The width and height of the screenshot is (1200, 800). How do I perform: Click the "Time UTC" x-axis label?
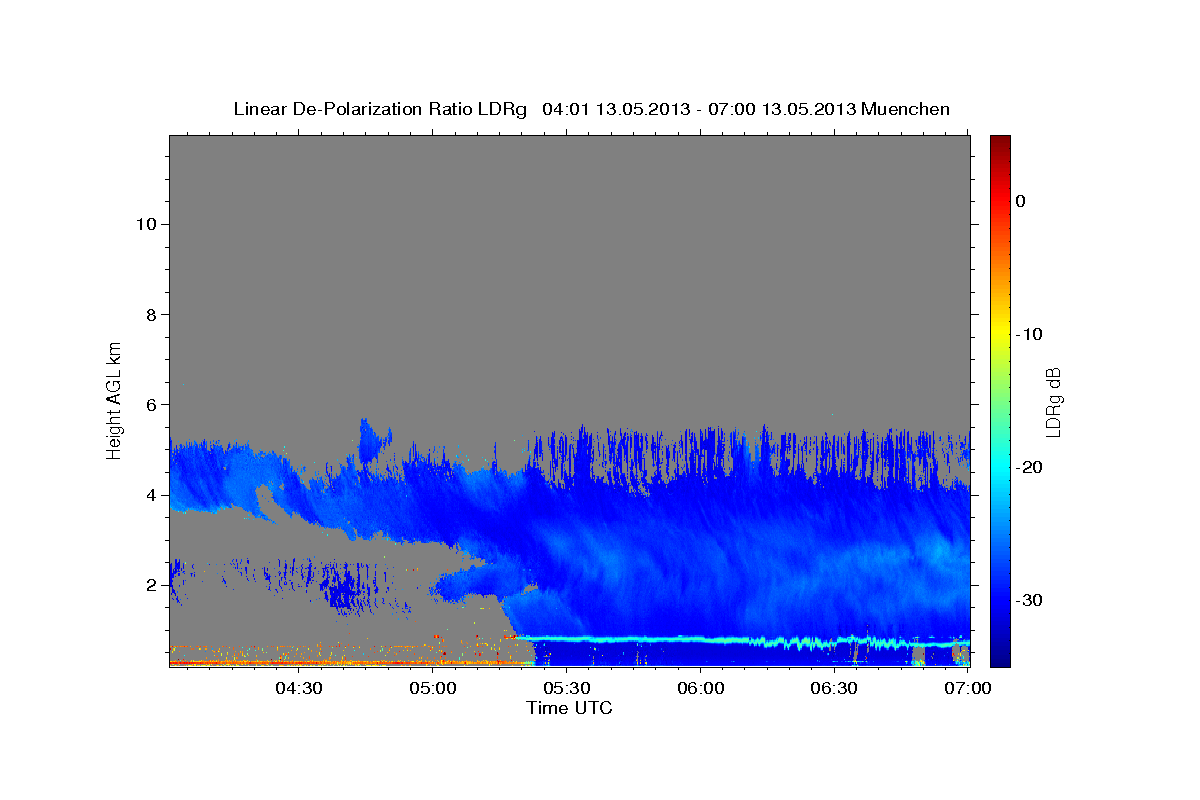pyautogui.click(x=569, y=708)
